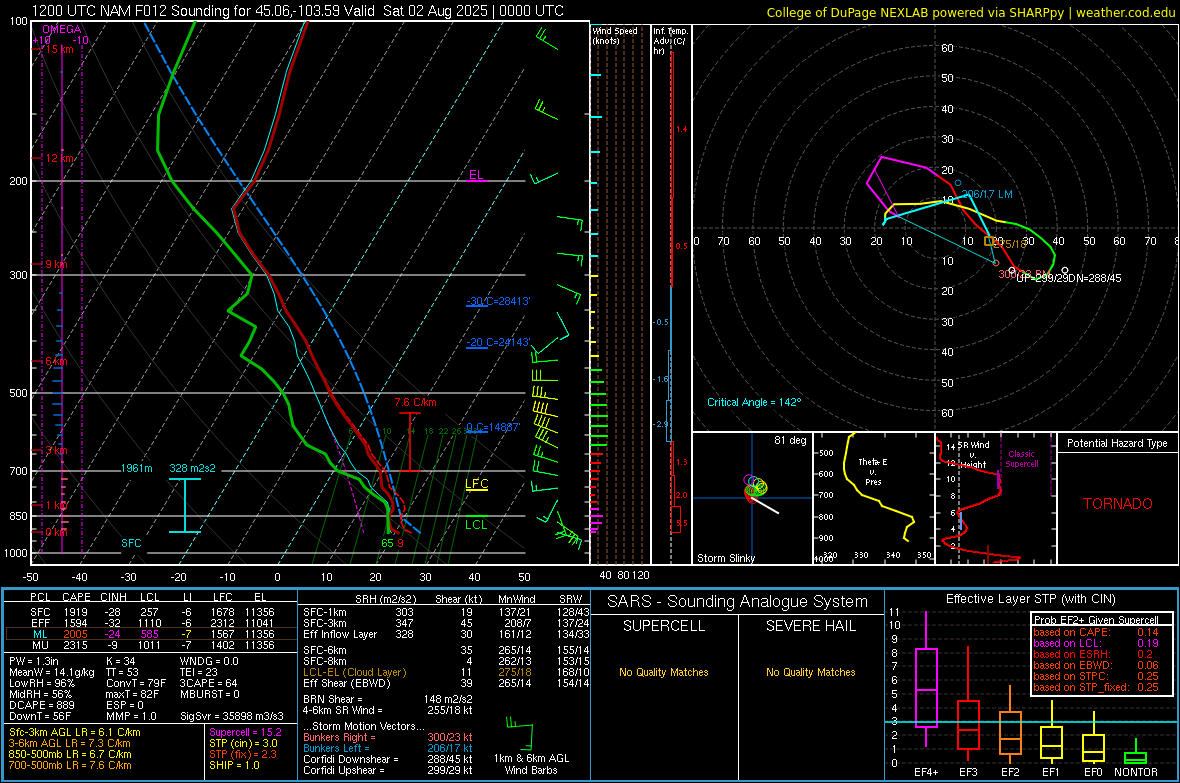The height and width of the screenshot is (783, 1180).
Task: Click the LCL-EL (Cloud Layer) row
Action: [446, 672]
